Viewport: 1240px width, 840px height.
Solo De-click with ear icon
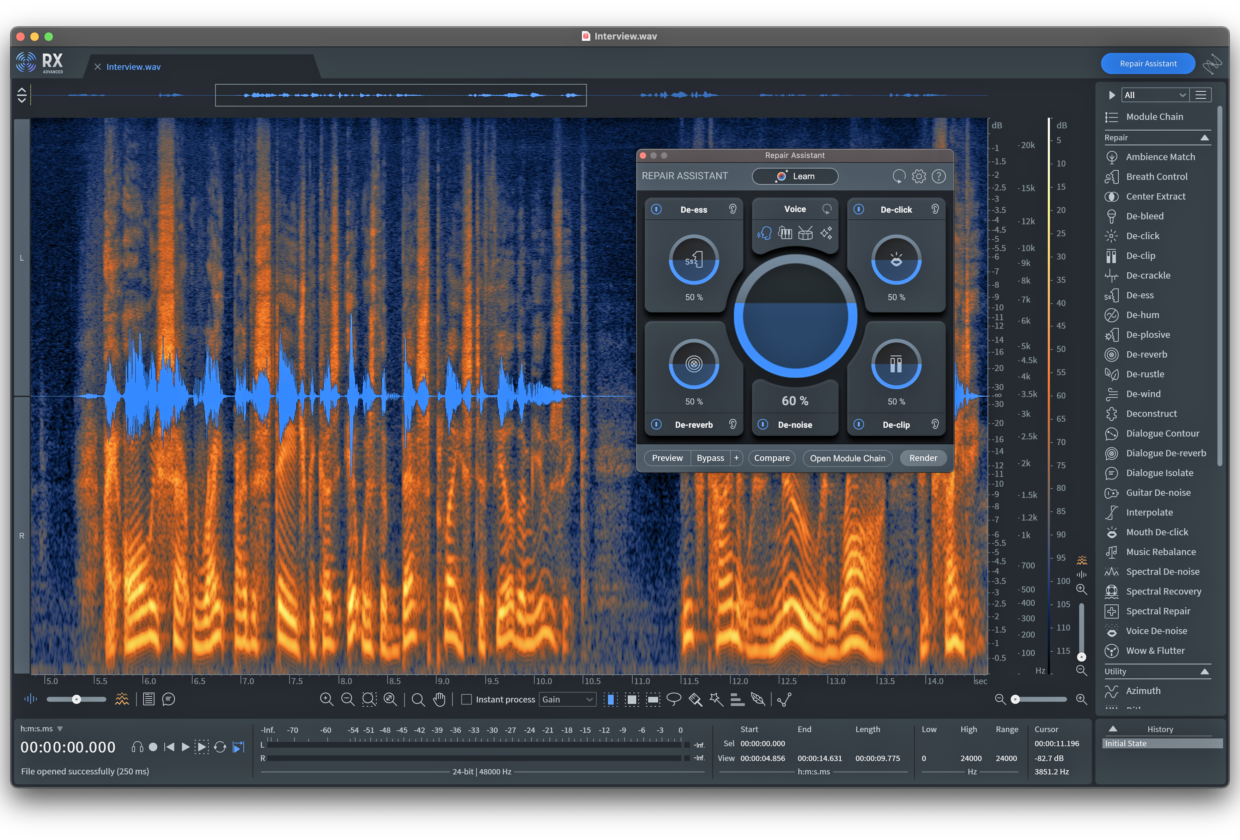935,209
